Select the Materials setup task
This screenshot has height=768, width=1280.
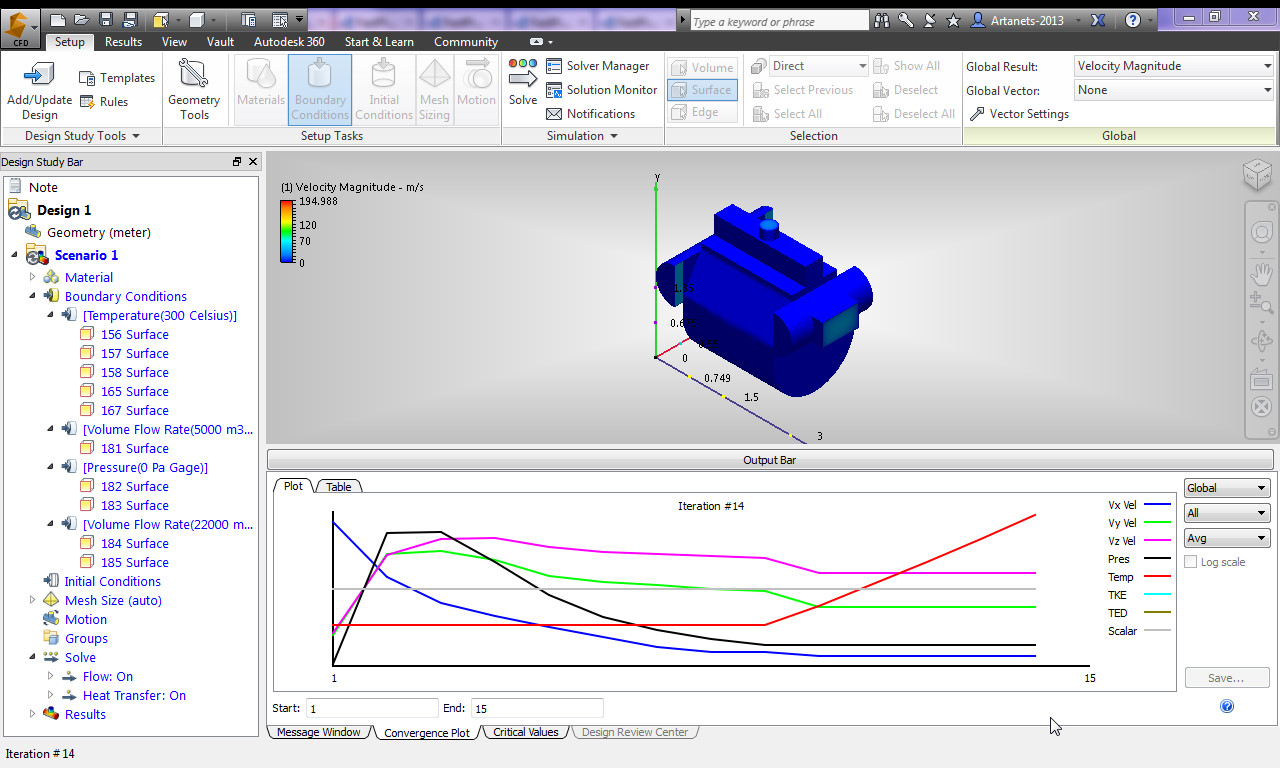pyautogui.click(x=261, y=90)
